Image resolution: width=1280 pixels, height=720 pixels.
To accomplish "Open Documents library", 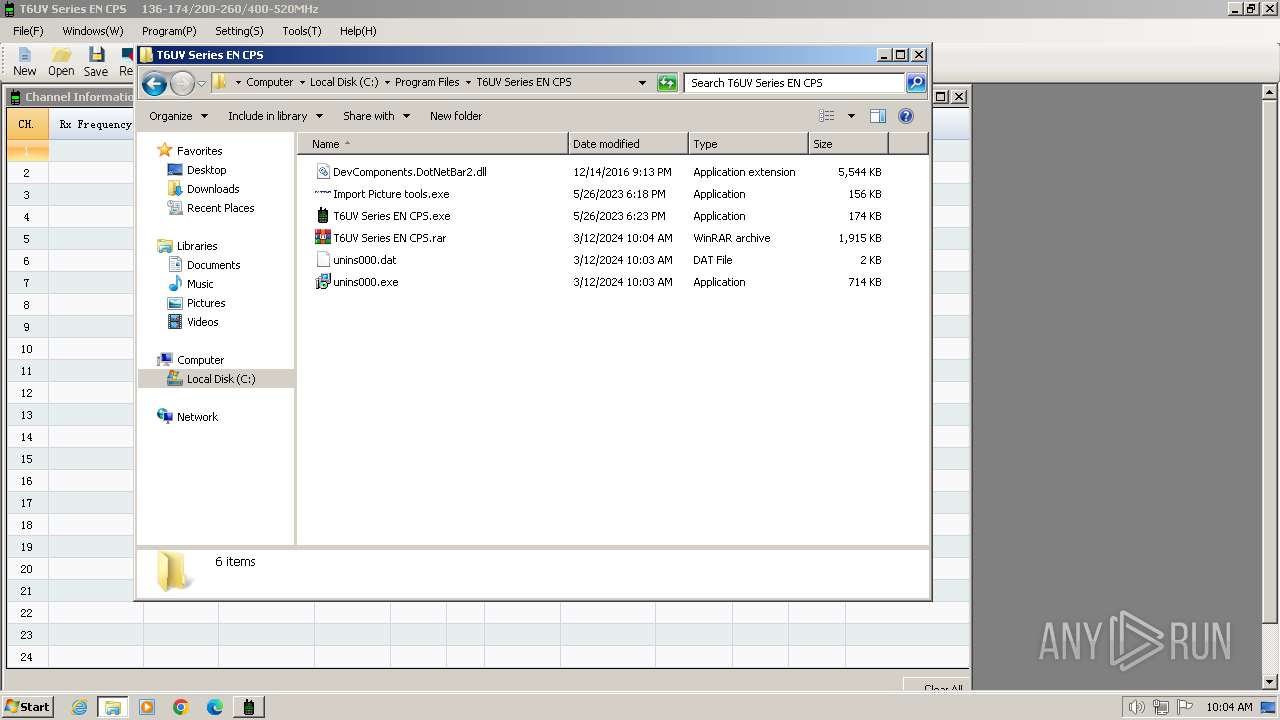I will [x=213, y=265].
